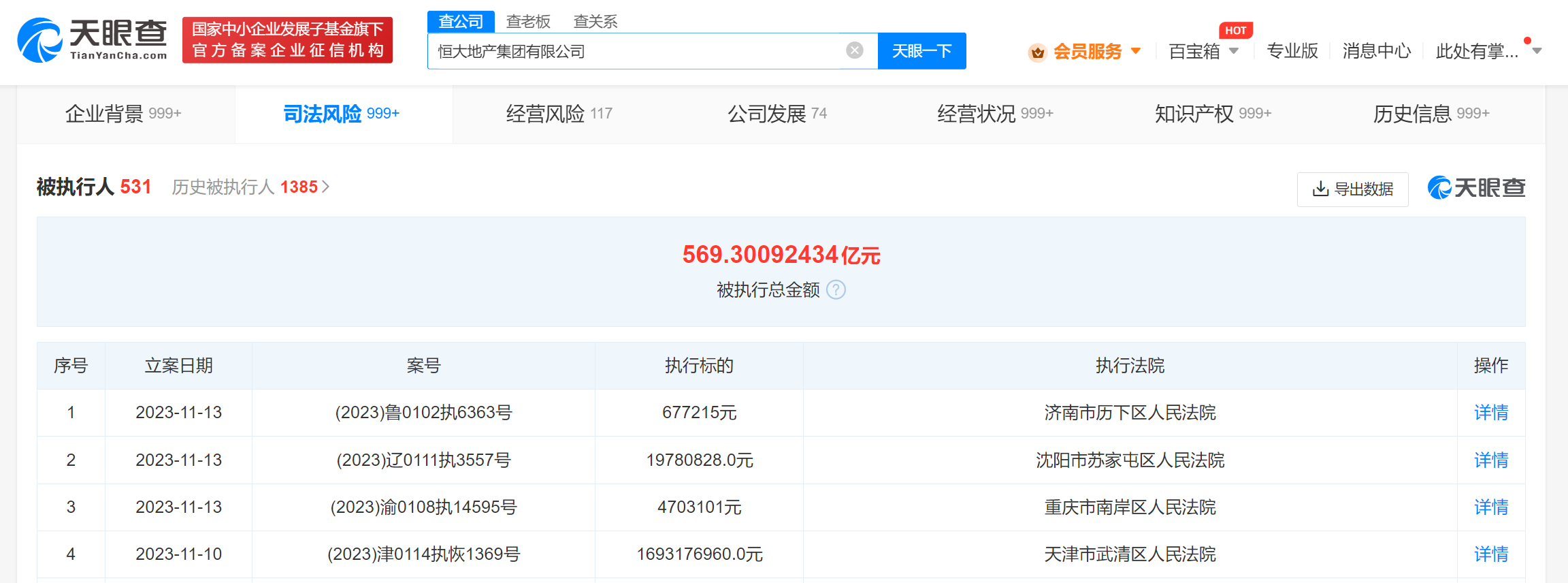Click the HOT badge above 百宝箱
The width and height of the screenshot is (1568, 583).
1235,30
